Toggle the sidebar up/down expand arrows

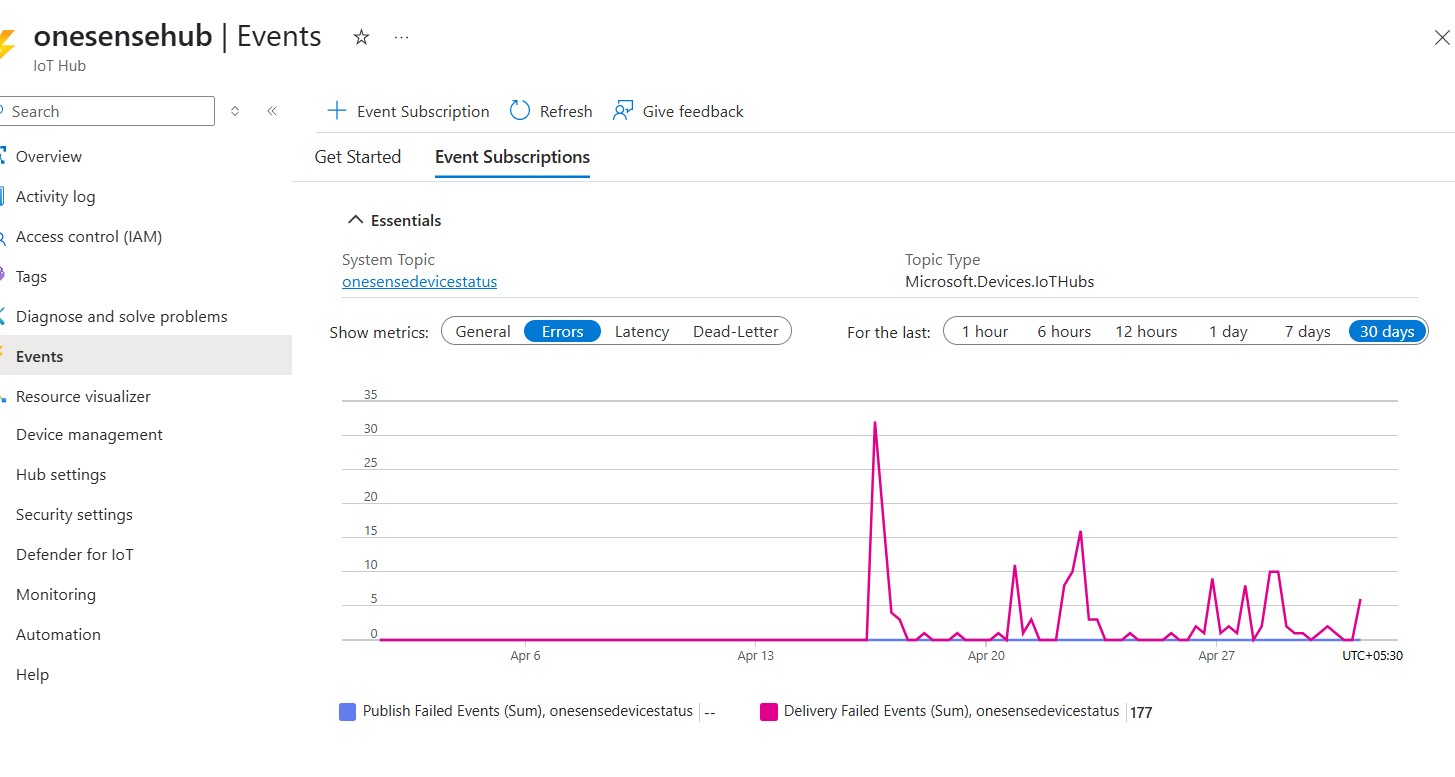(235, 111)
